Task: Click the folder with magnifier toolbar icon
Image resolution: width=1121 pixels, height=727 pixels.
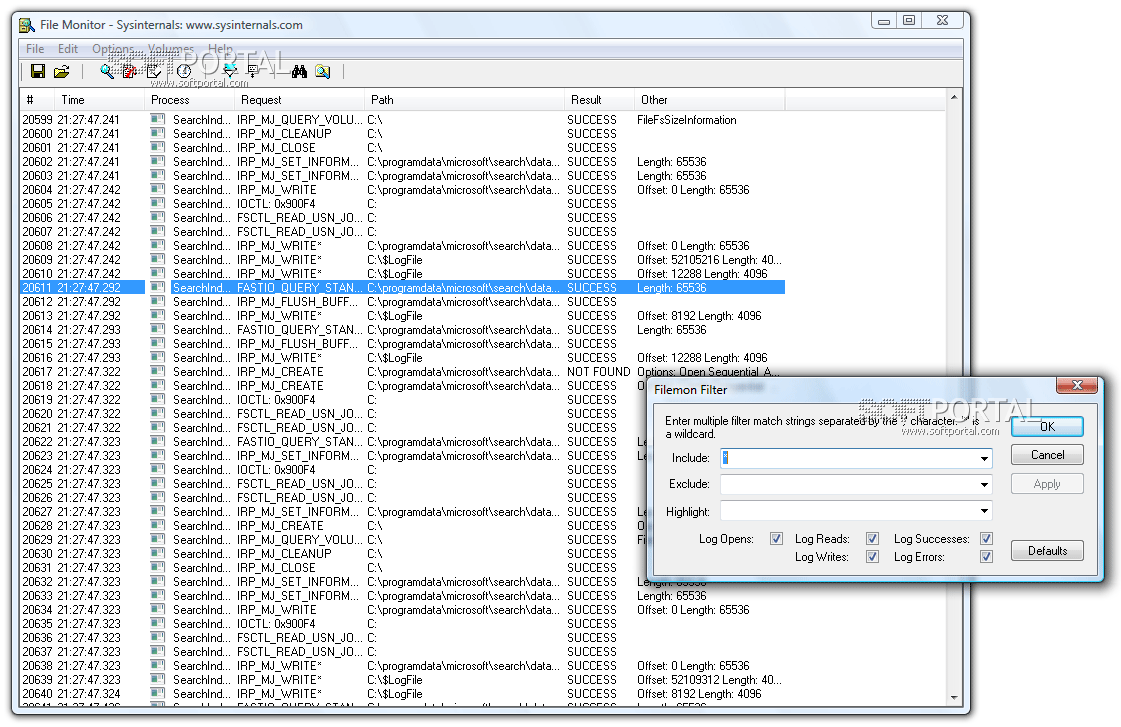Action: 322,71
